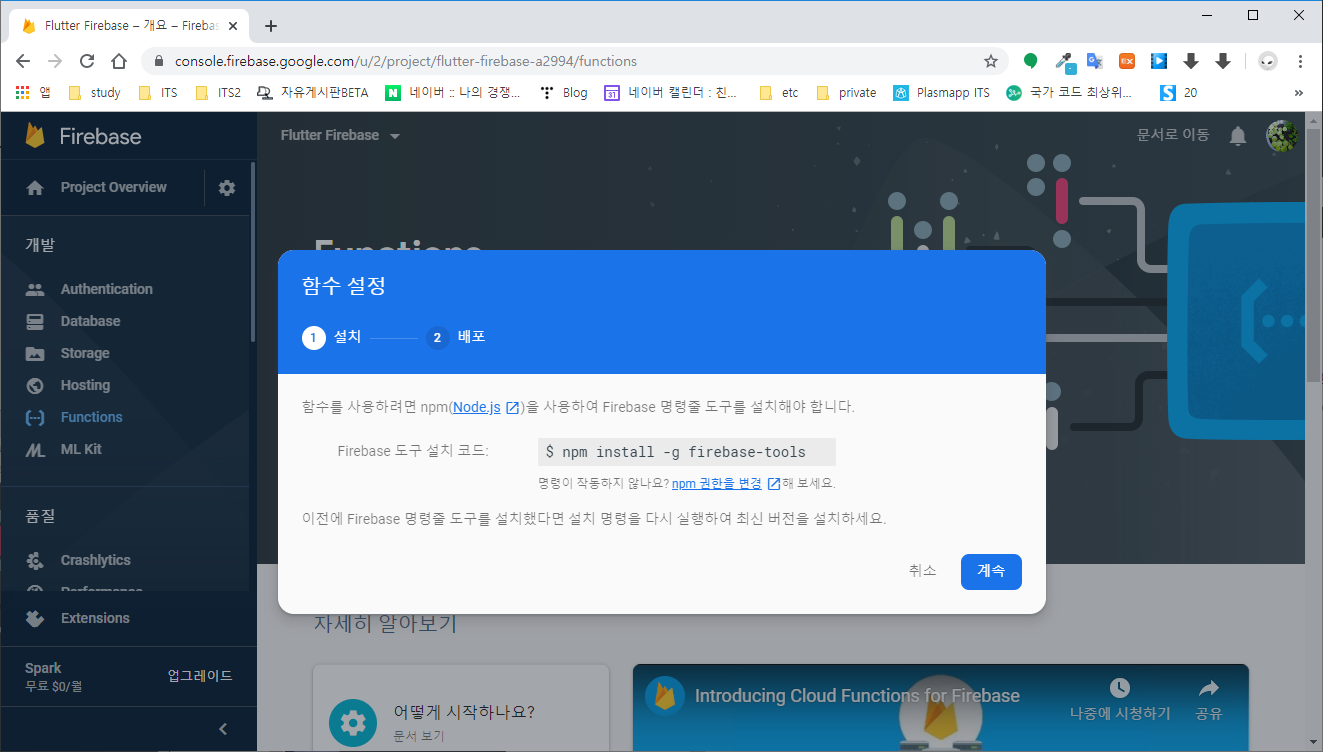Click the Hosting globe icon
The width and height of the screenshot is (1323, 752).
35,385
